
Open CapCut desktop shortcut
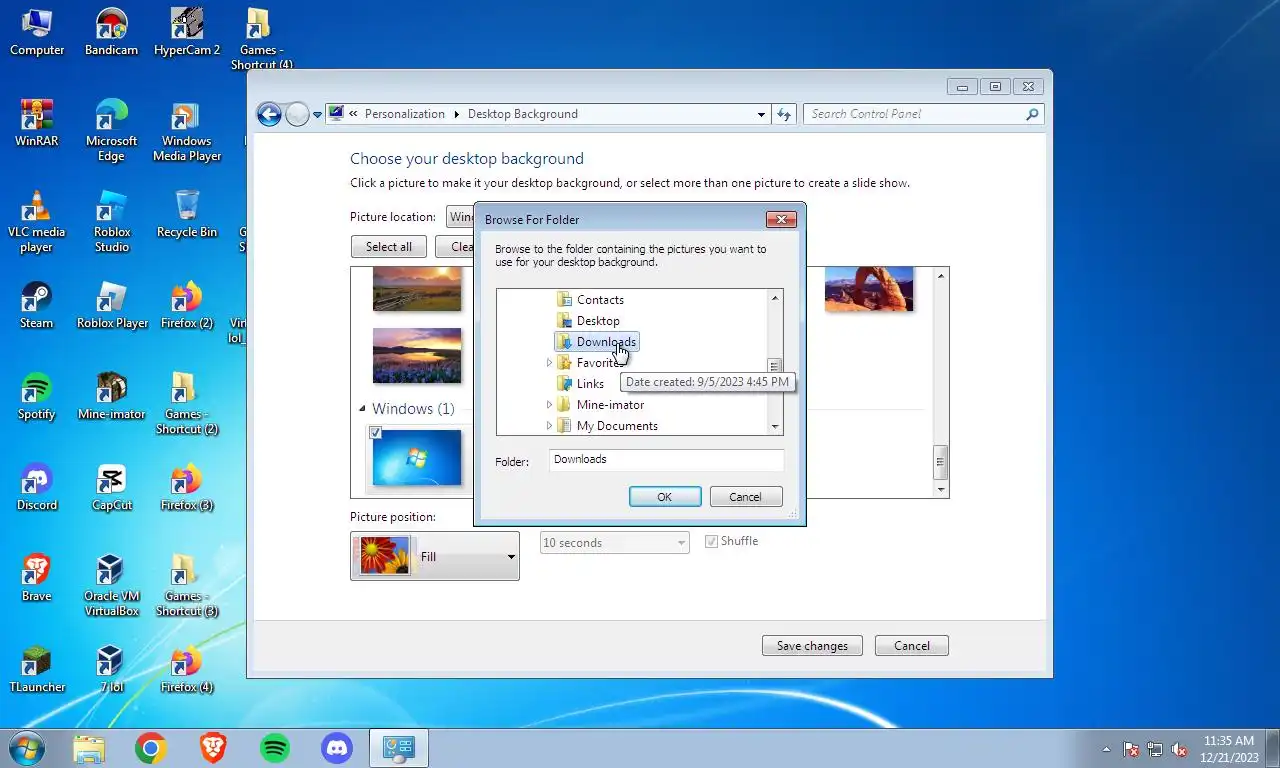111,487
